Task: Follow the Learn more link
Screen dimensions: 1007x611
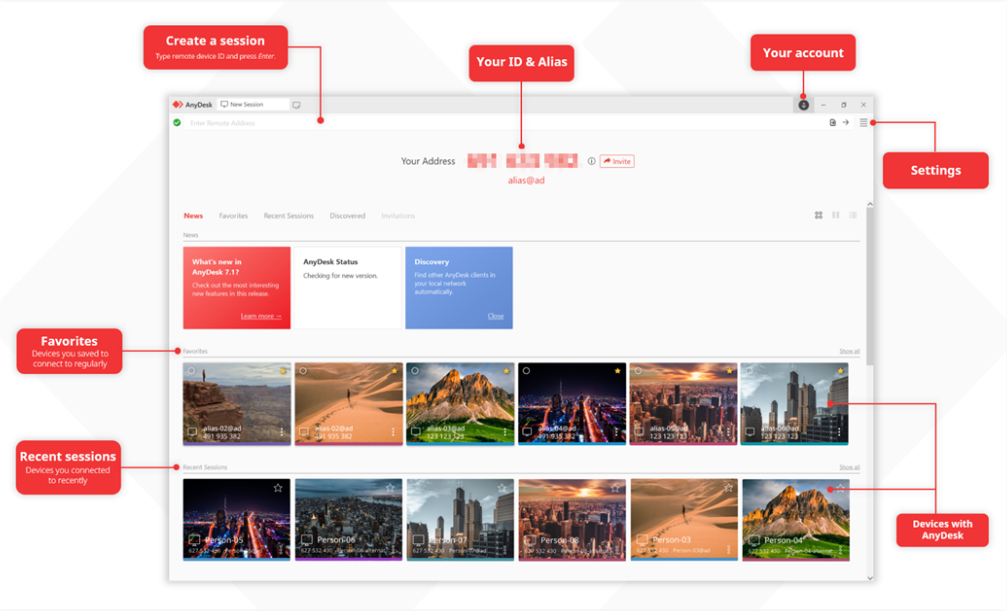Action: (261, 316)
